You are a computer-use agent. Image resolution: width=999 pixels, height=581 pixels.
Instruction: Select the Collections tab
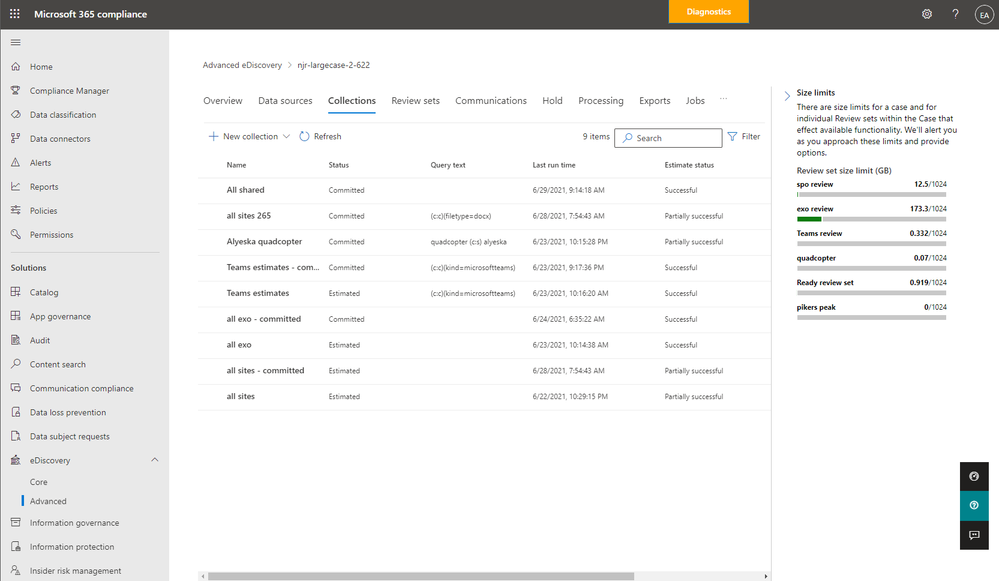pos(352,101)
